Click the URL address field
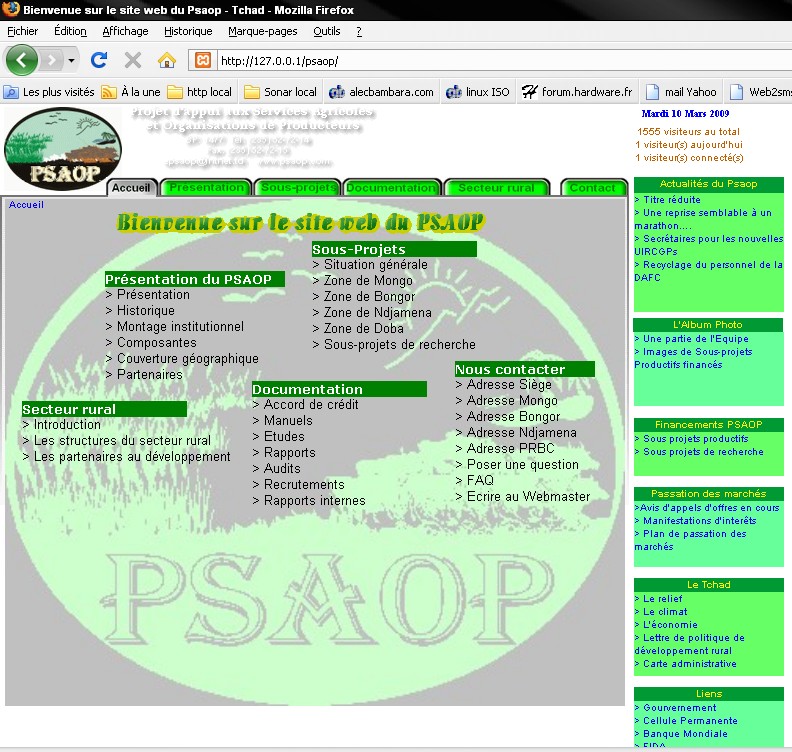The image size is (792, 752). [490, 60]
